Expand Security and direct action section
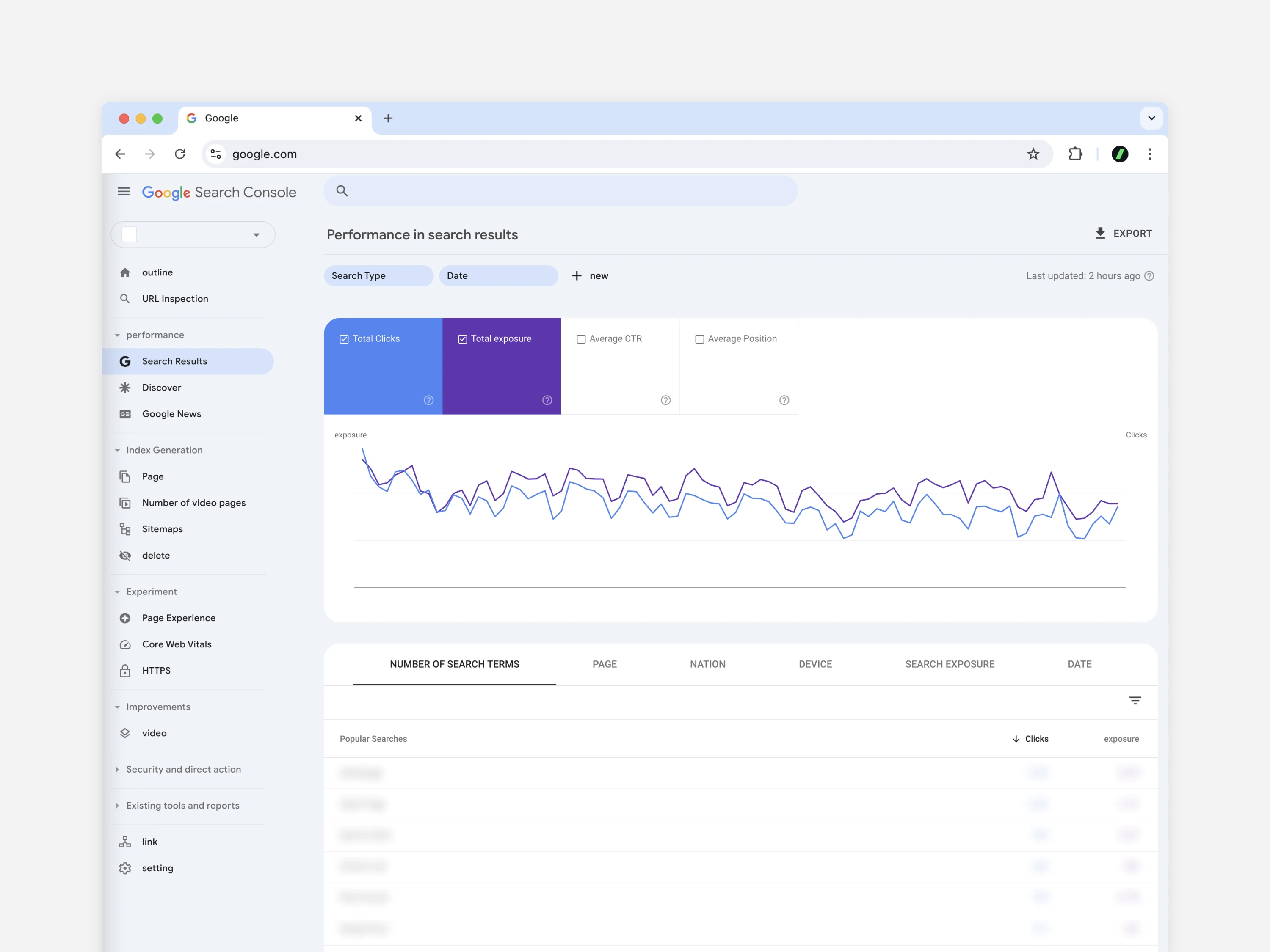Viewport: 1270px width, 952px height. 117,770
